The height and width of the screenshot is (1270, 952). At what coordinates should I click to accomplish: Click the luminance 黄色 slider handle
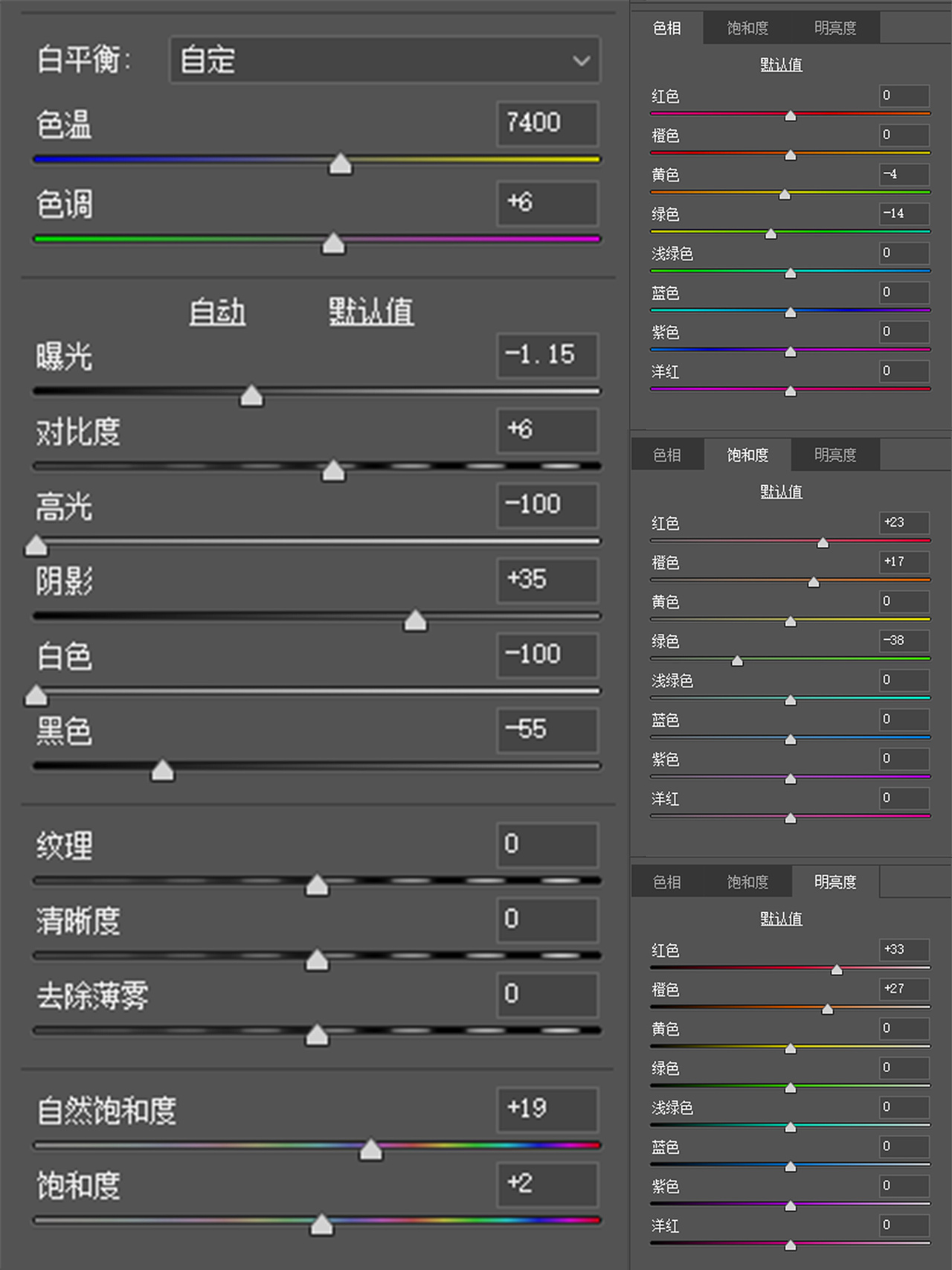[791, 1048]
